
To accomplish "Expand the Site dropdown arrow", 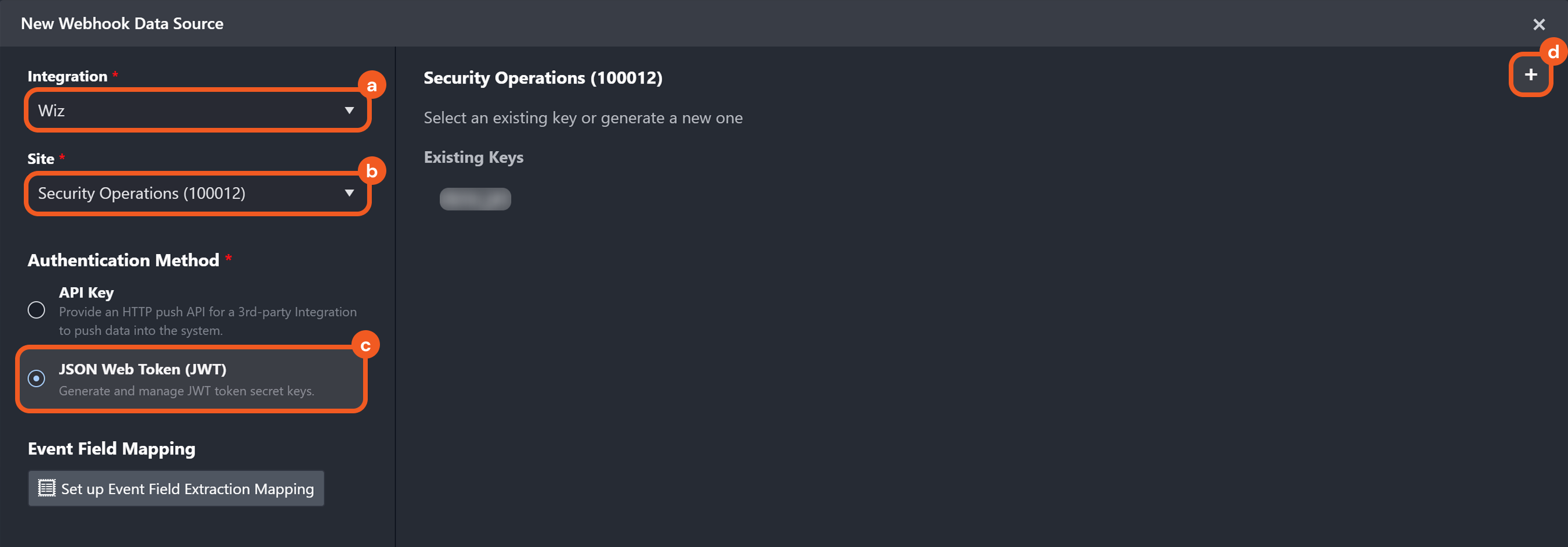I will (349, 193).
